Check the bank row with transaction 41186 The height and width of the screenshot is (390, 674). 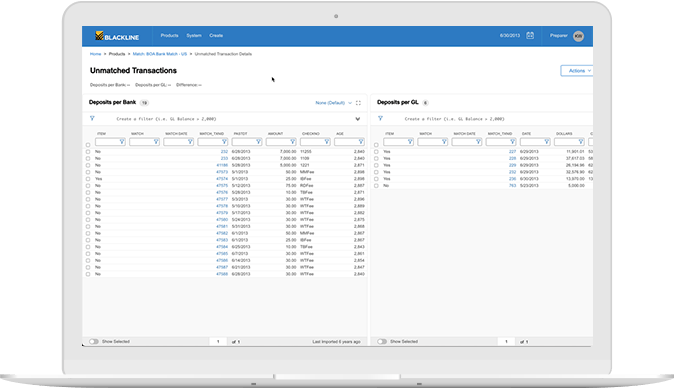tap(88, 165)
